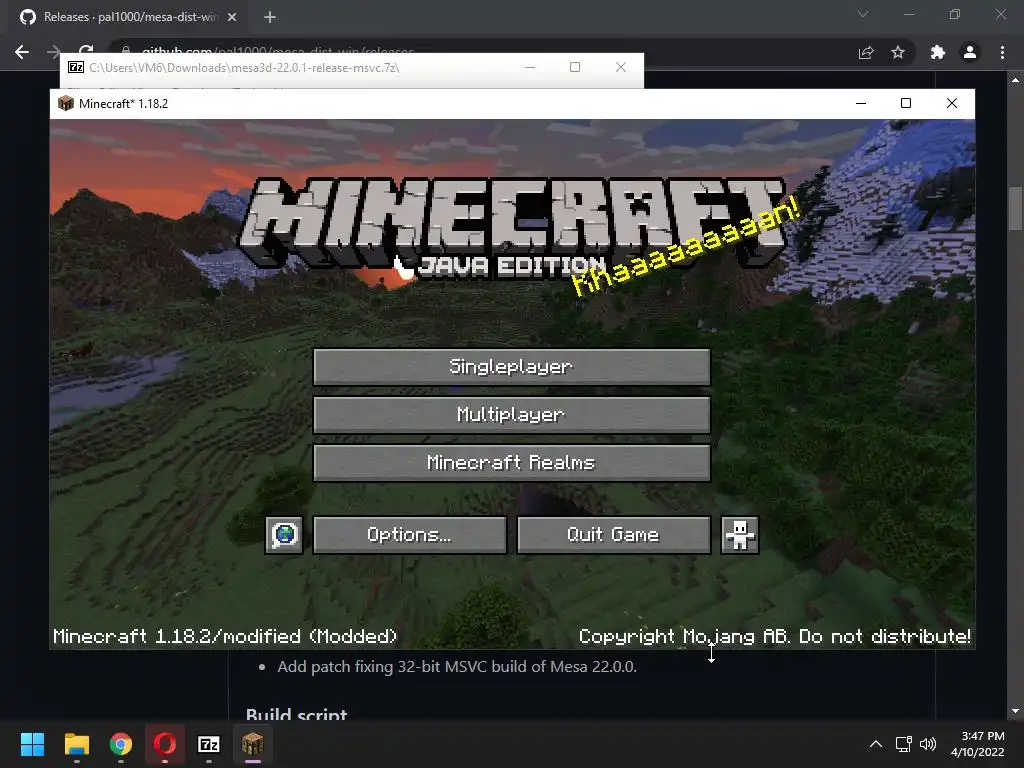Screen dimensions: 1024x768
Task: Open the clock showing 3:47 PM
Action: coord(978,744)
